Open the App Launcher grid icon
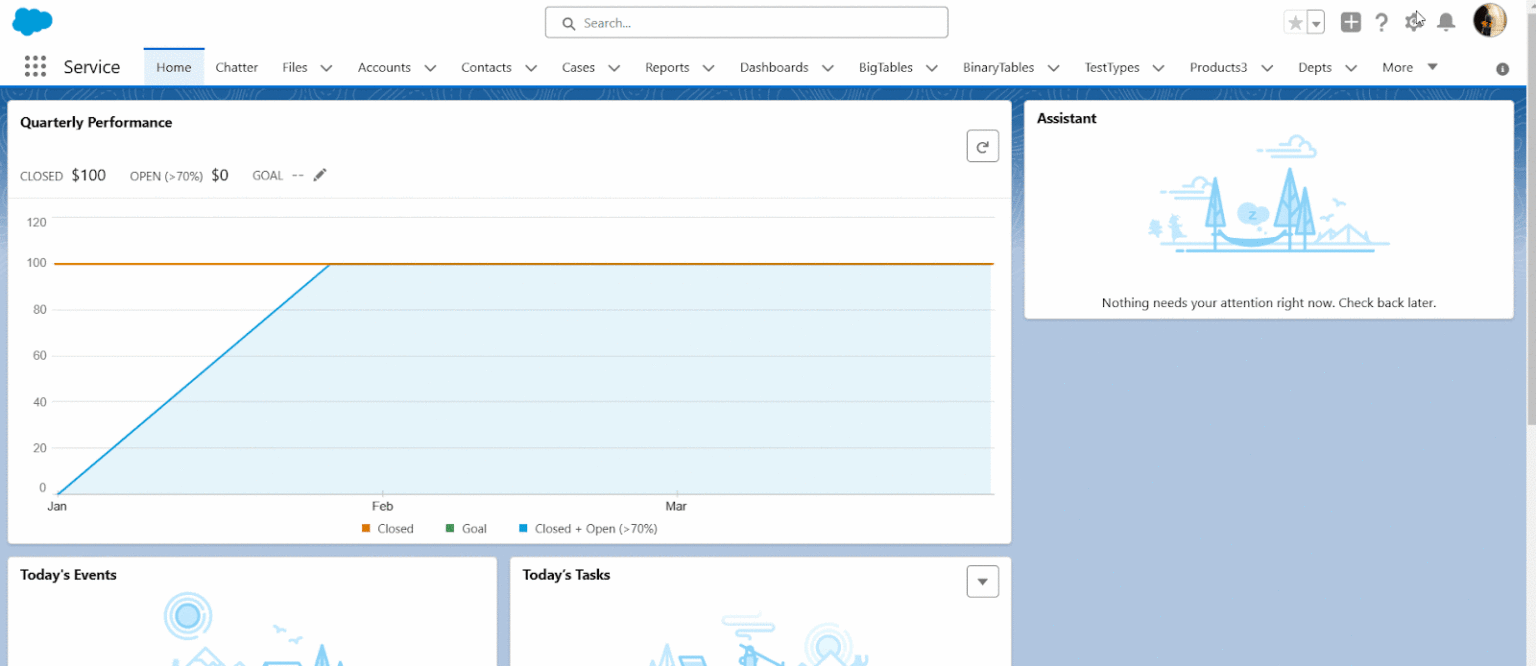1536x666 pixels. [35, 67]
